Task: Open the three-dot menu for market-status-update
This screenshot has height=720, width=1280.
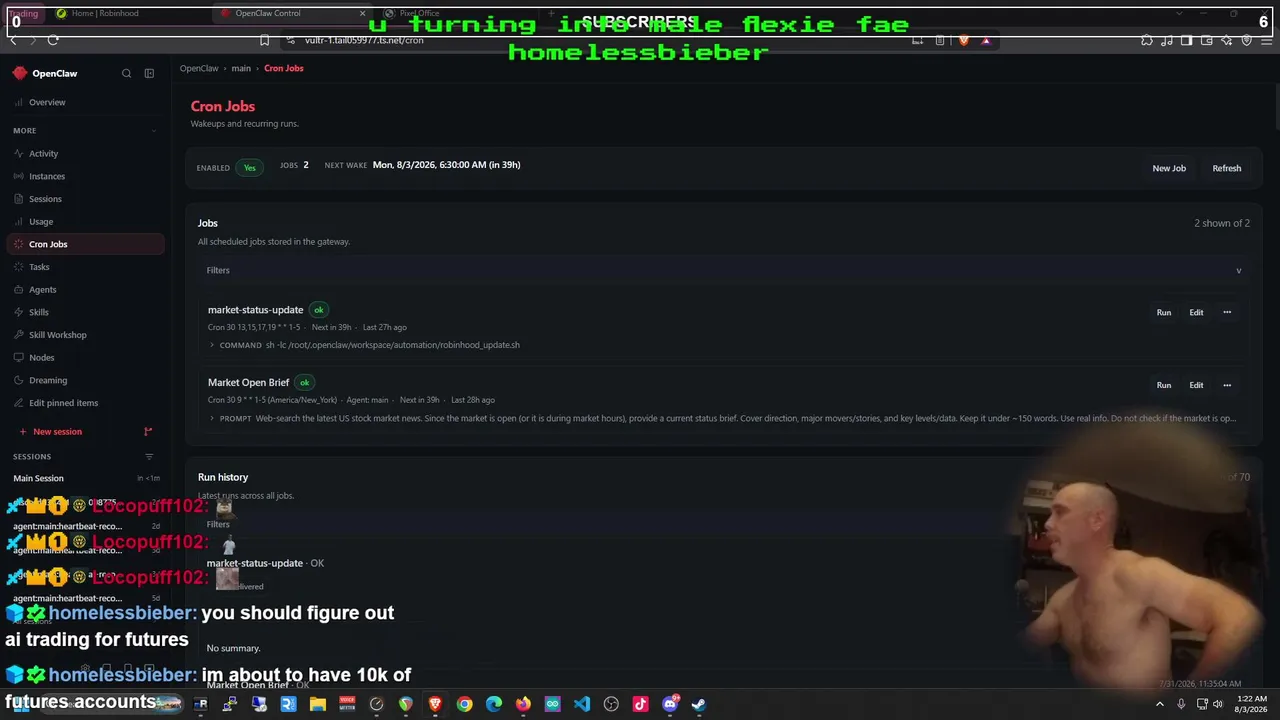Action: [1227, 312]
